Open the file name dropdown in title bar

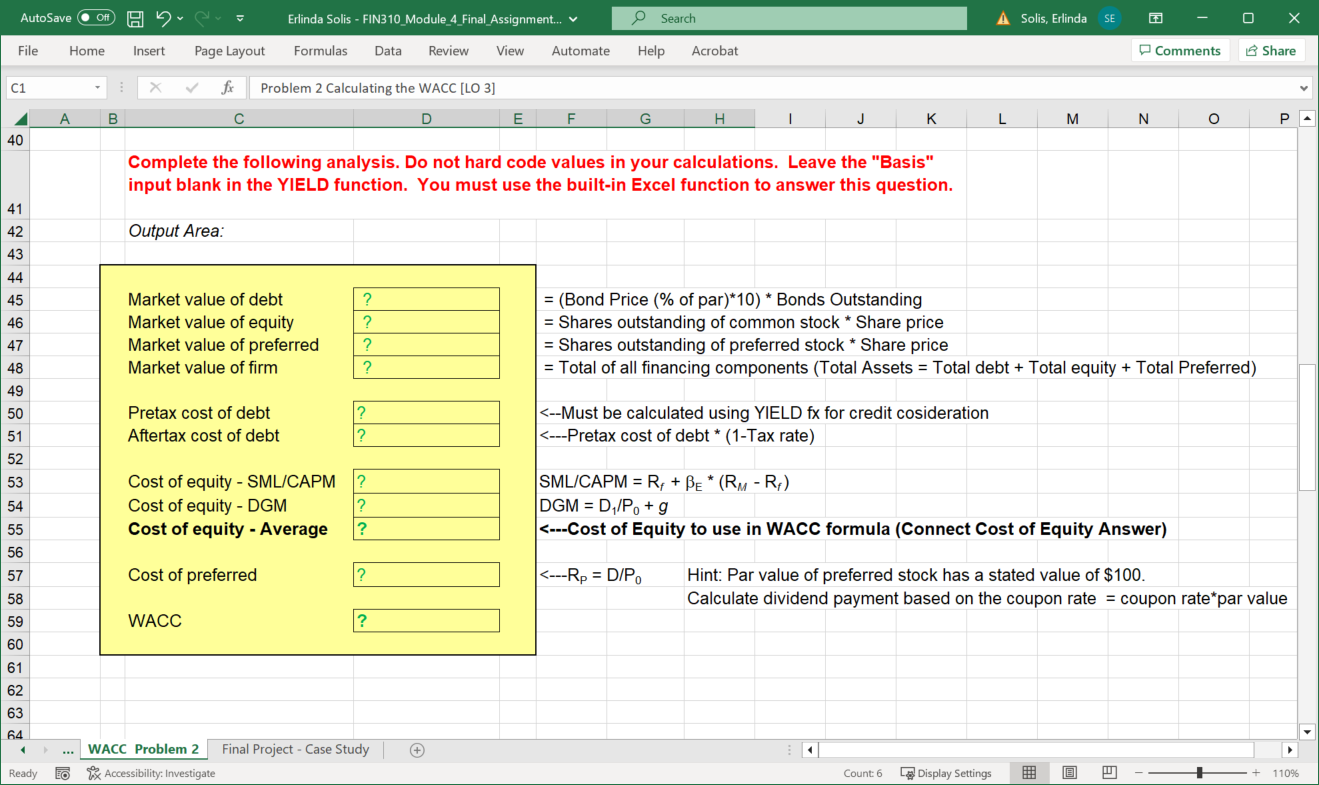pyautogui.click(x=573, y=19)
